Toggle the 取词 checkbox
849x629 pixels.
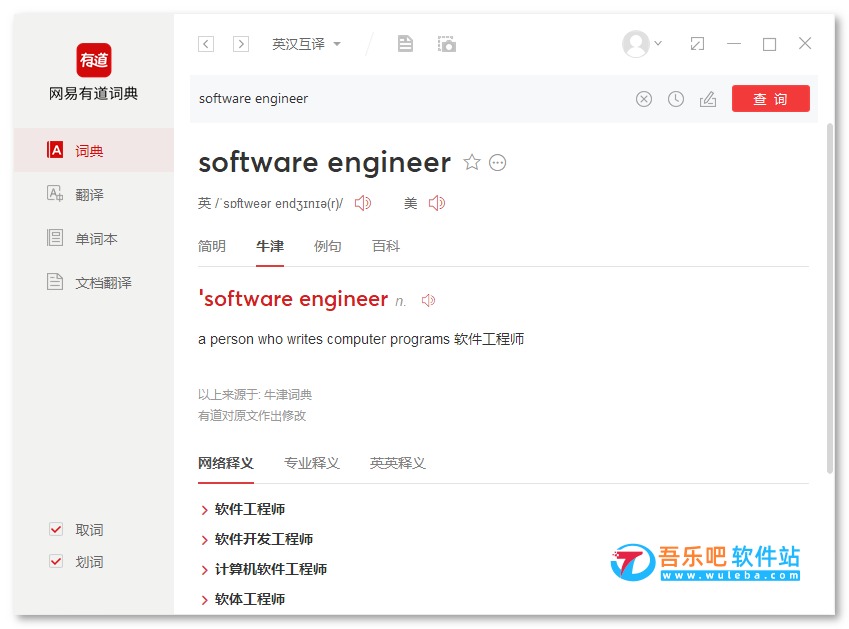pos(56,529)
